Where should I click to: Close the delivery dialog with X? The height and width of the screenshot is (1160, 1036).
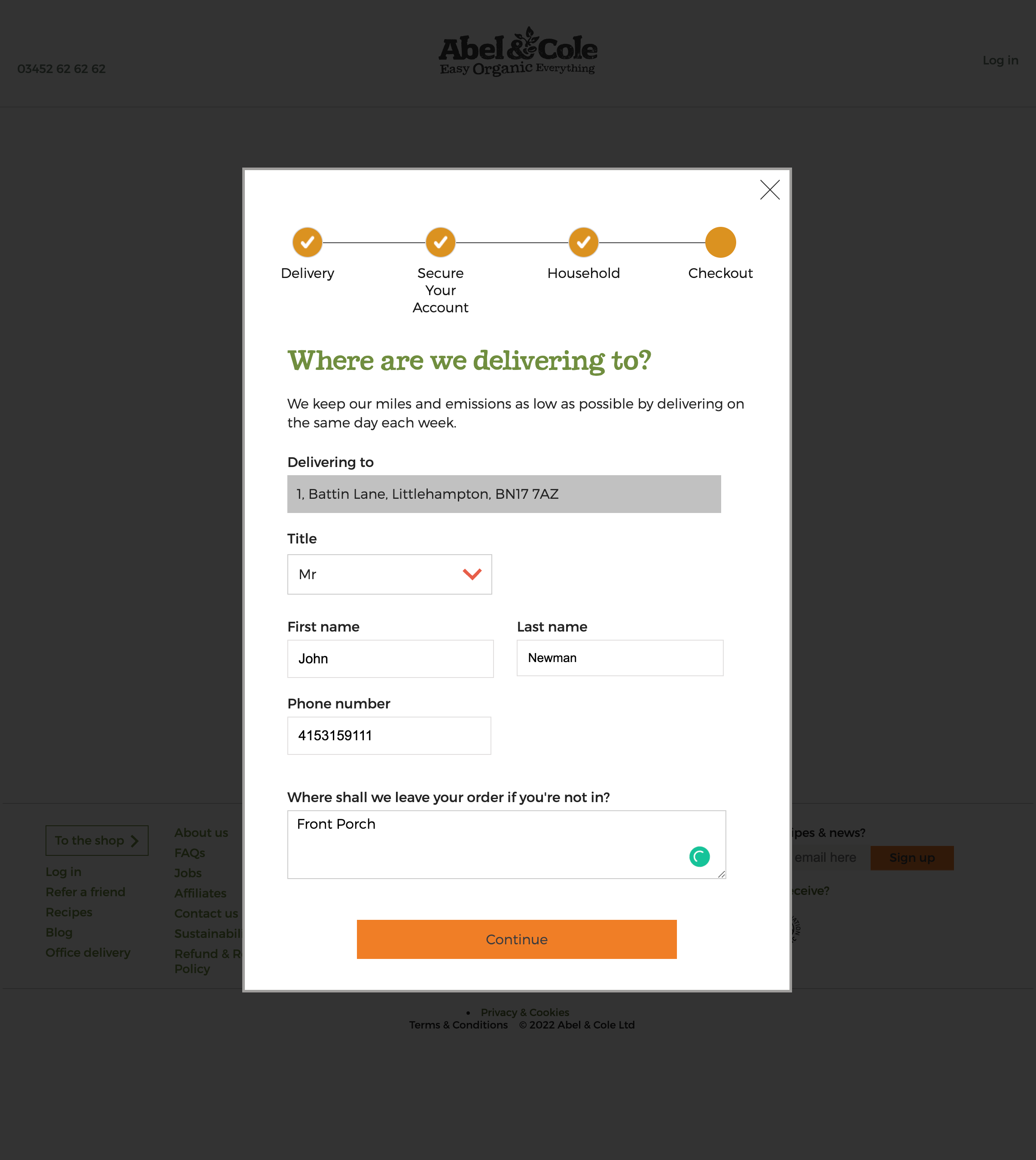770,190
